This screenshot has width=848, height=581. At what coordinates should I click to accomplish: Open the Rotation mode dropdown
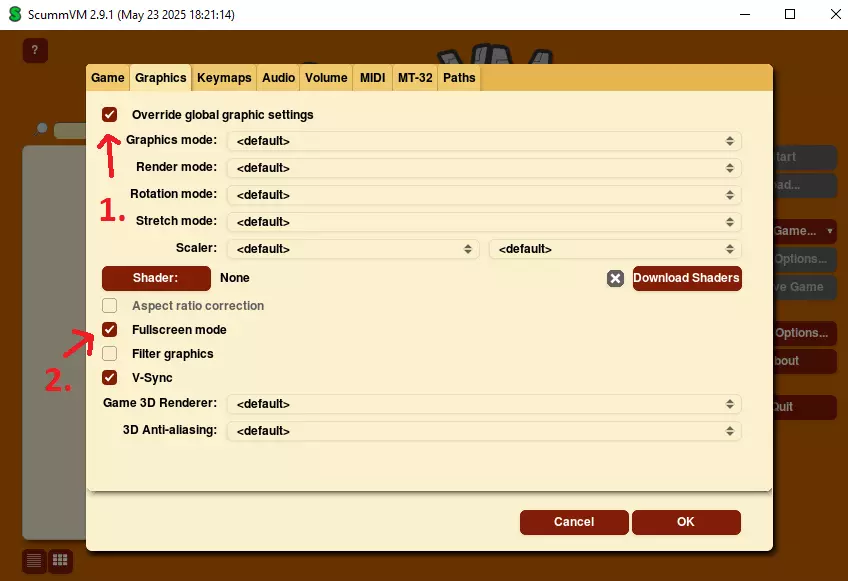point(484,195)
